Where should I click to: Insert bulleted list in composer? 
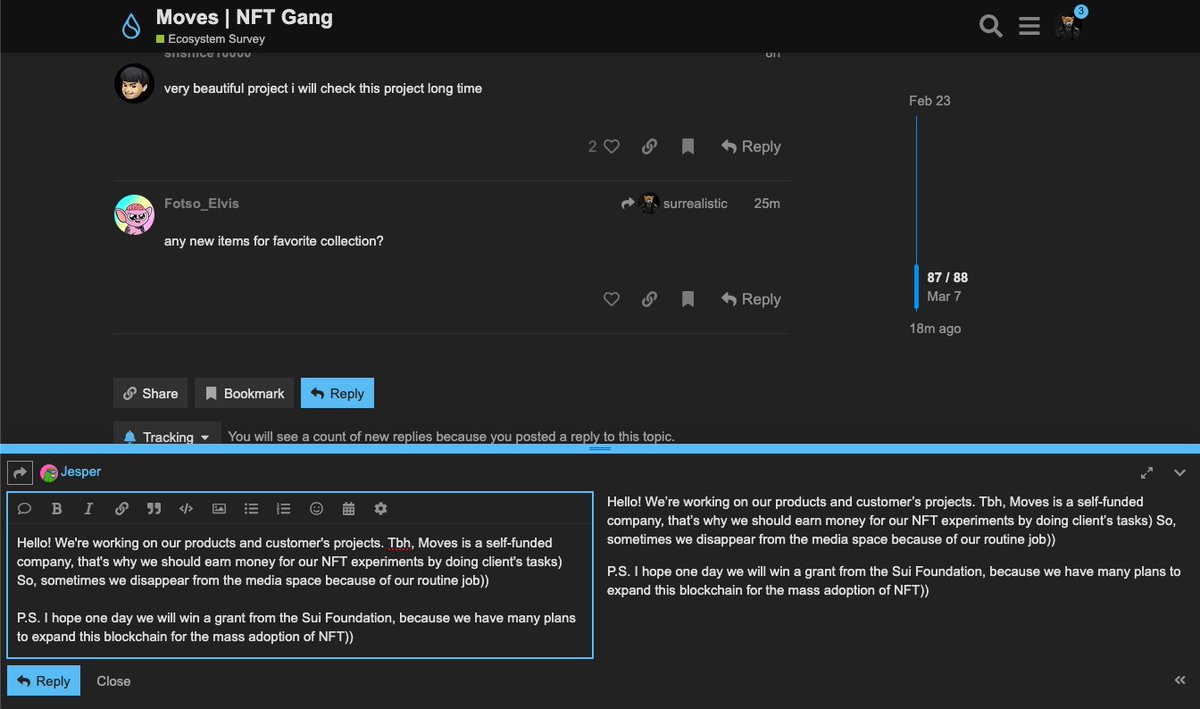251,509
